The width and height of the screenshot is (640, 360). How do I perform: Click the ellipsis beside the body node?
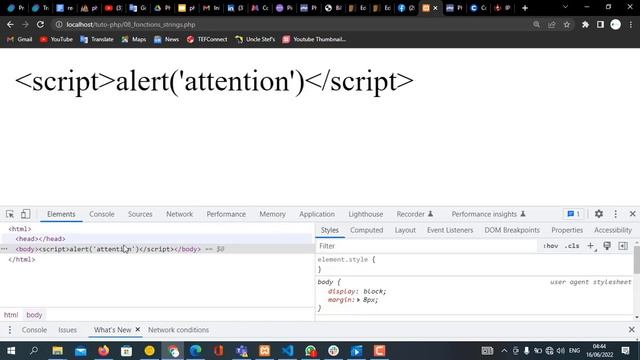click(4, 249)
